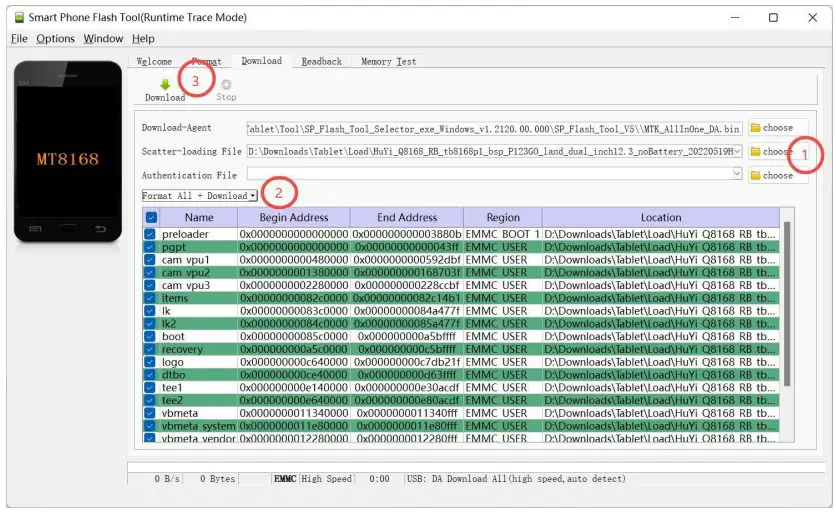The width and height of the screenshot is (836, 513).
Task: Switch to the Readback tab
Action: (321, 62)
